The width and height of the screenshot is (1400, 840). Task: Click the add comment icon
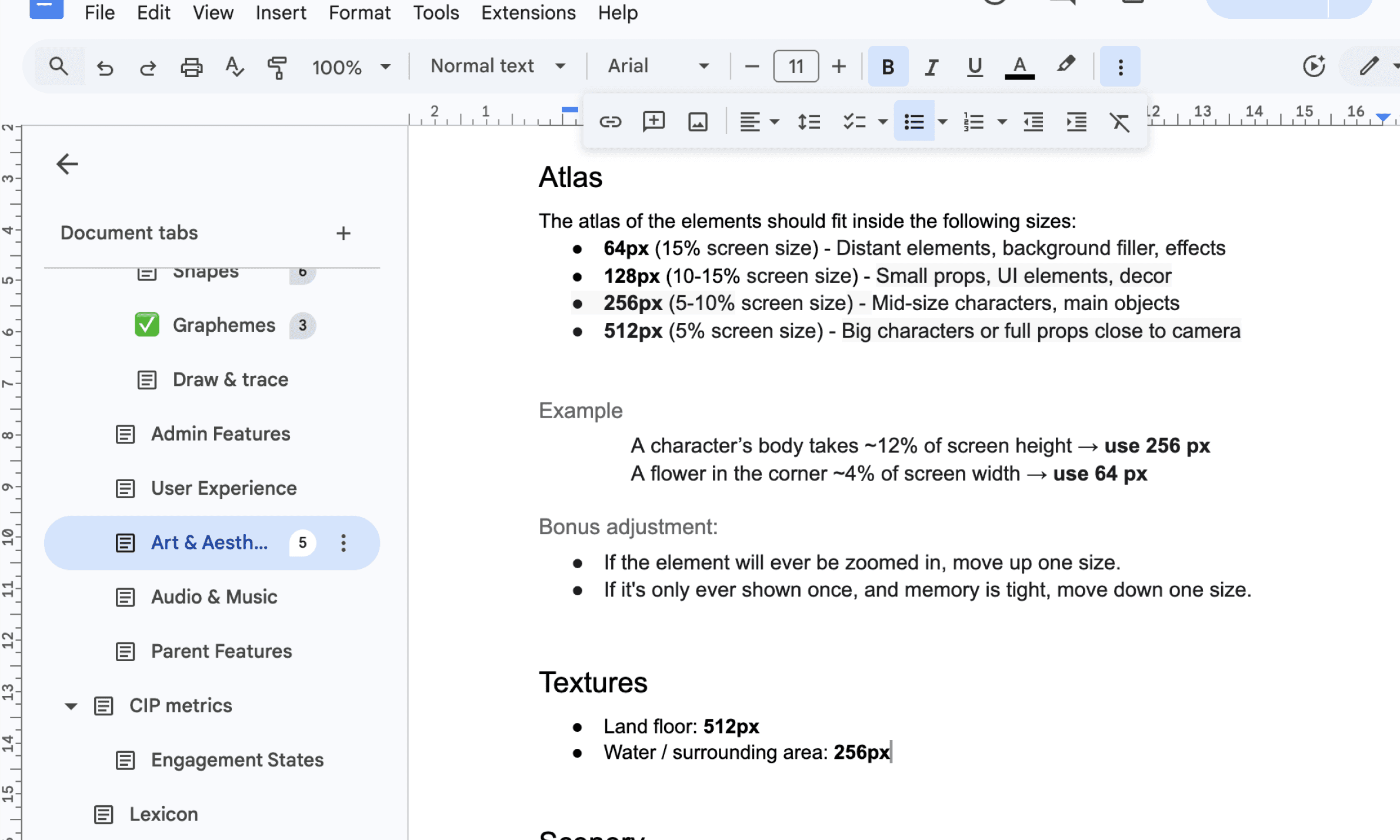(654, 122)
